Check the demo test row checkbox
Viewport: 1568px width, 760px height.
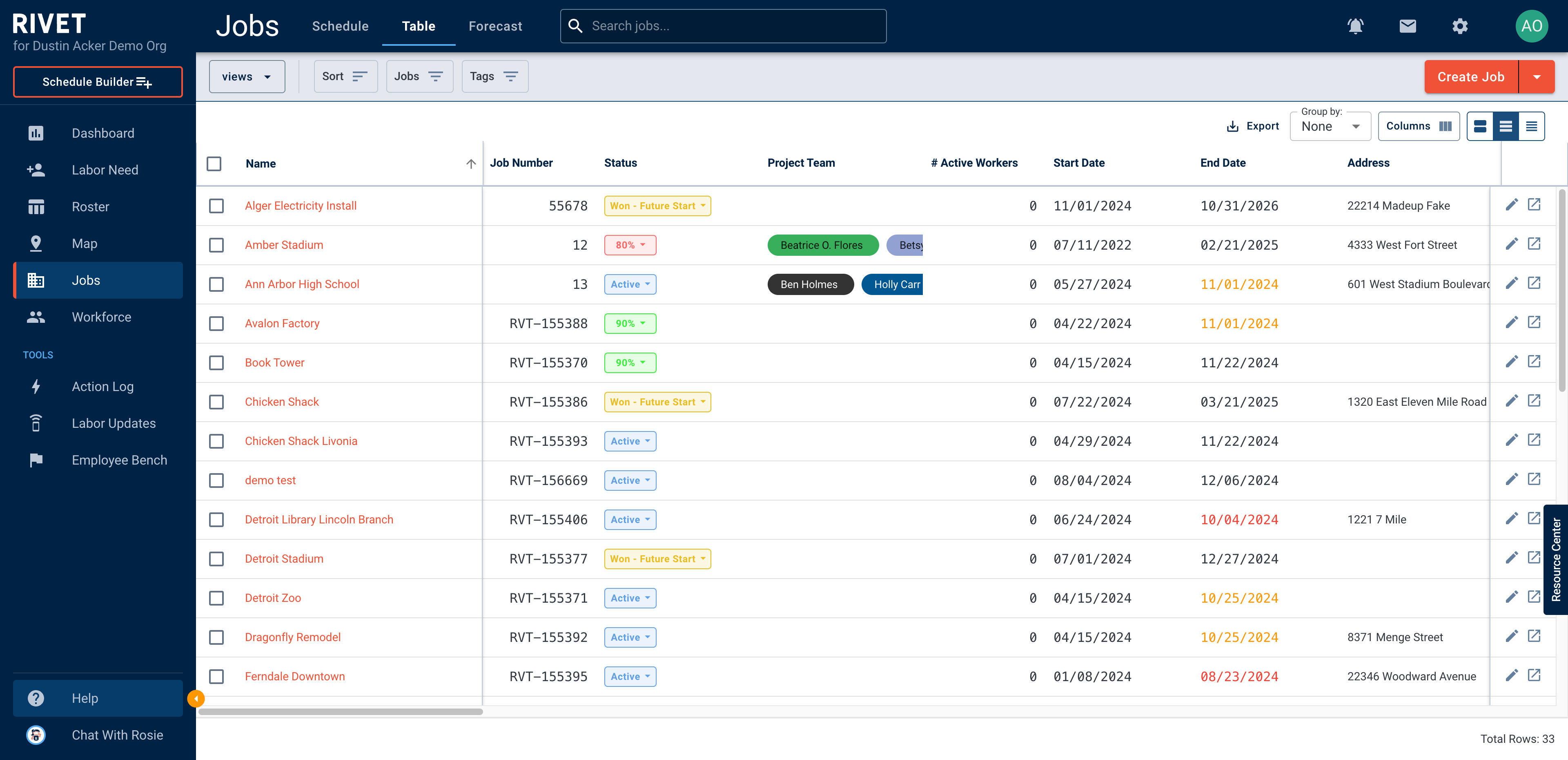(x=216, y=481)
